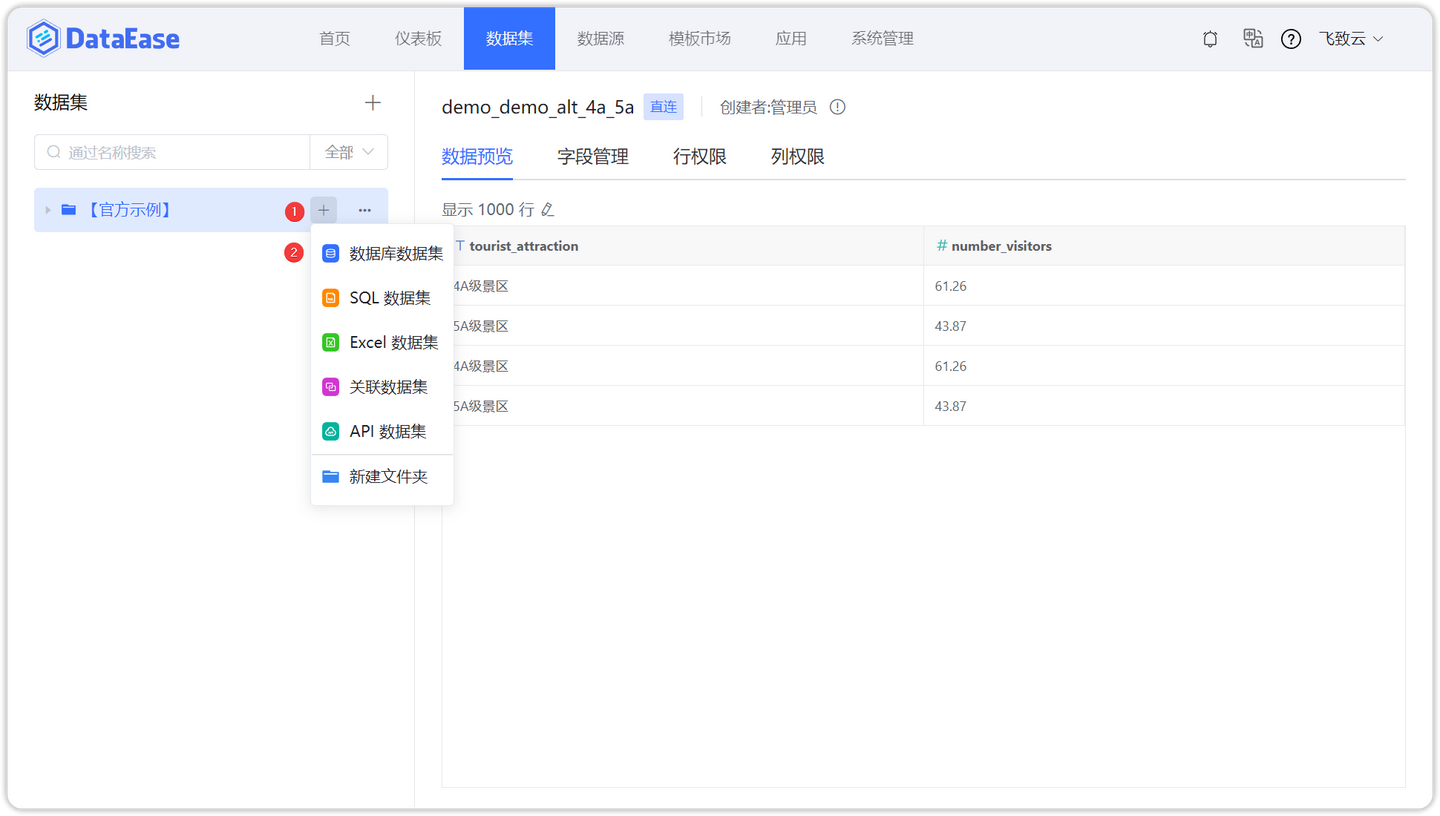The image size is (1440, 816).
Task: Click the DataEase logo
Action: coord(103,39)
